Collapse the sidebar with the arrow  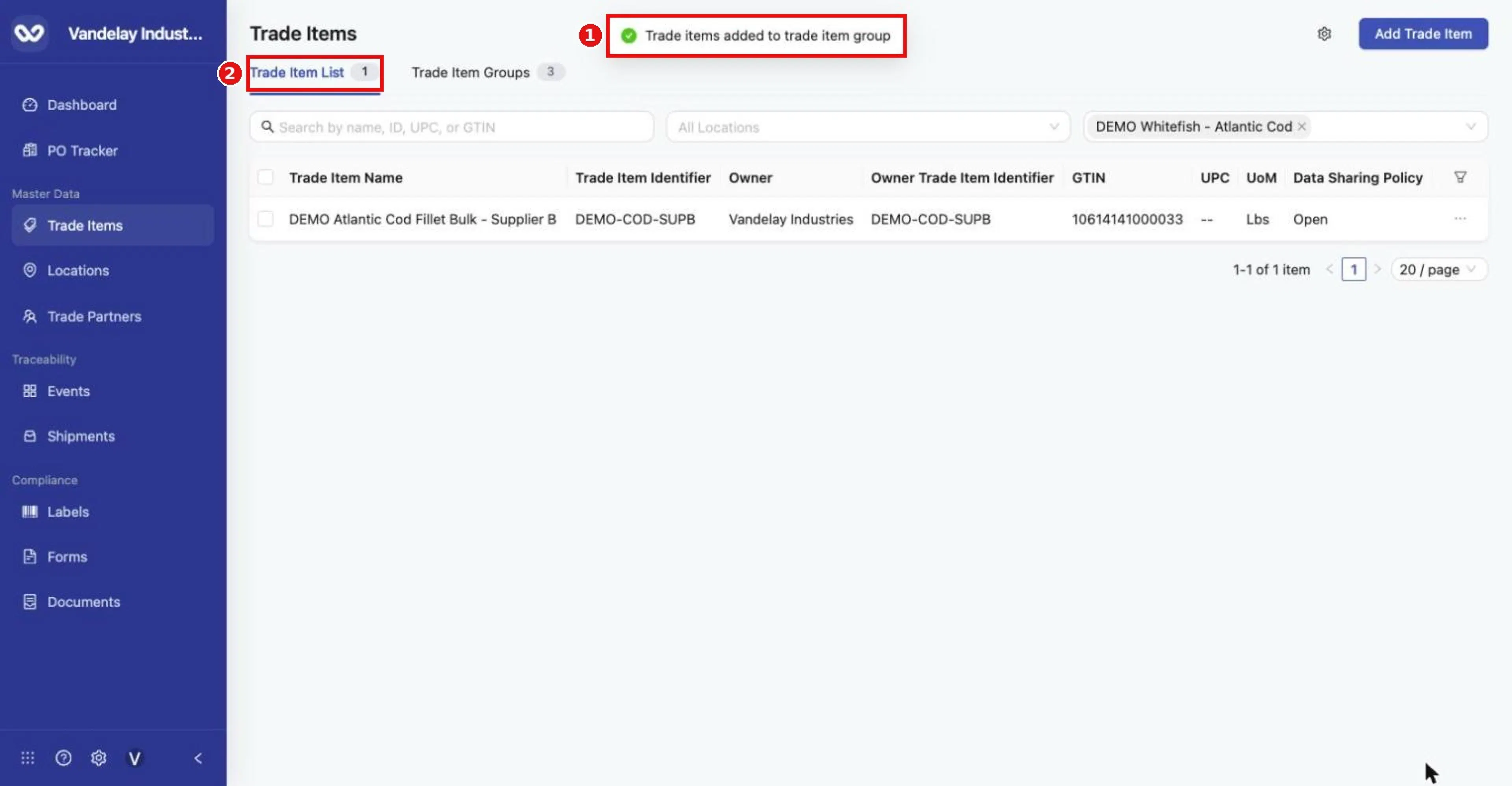pyautogui.click(x=198, y=758)
